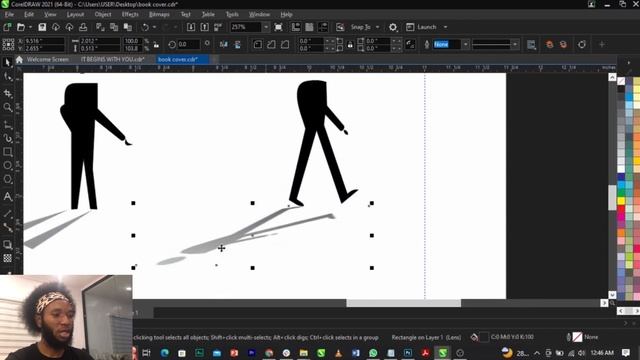Open WhatsApp from the taskbar
Viewport: 640px width, 360px height.
(373, 353)
